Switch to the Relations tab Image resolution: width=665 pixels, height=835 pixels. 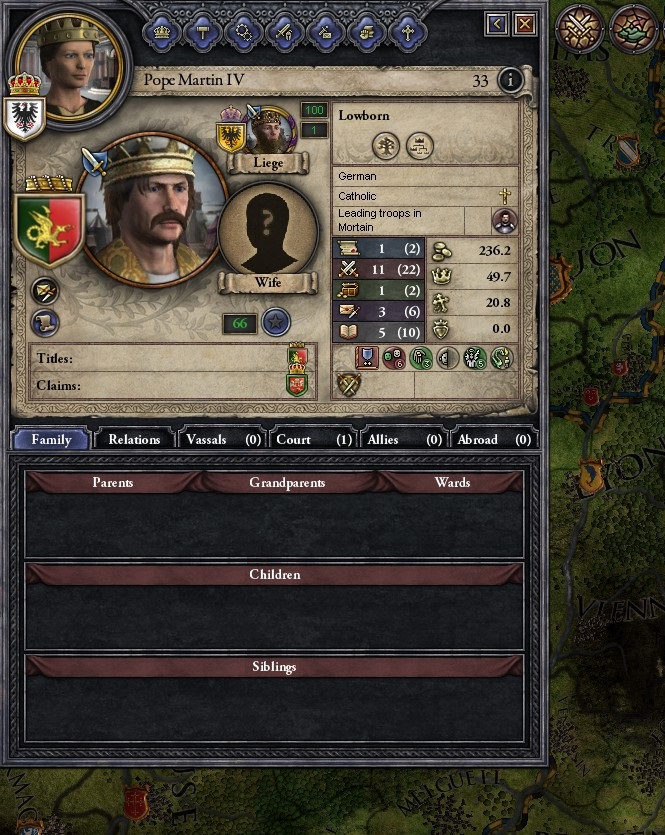point(134,439)
